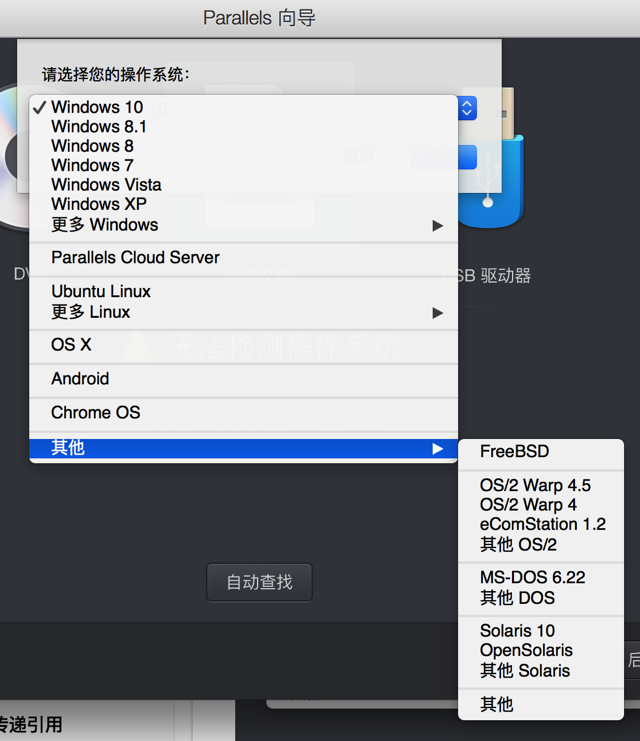Select Solaris 10
The width and height of the screenshot is (640, 741).
coord(541,631)
